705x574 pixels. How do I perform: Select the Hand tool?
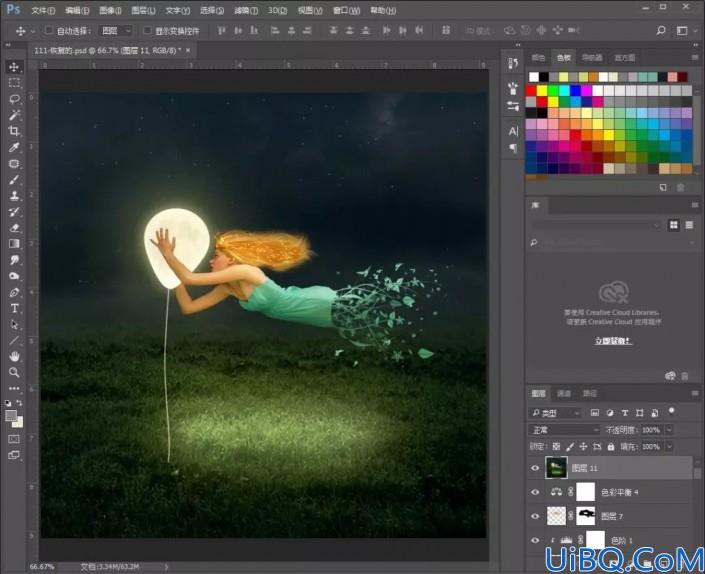tap(14, 356)
